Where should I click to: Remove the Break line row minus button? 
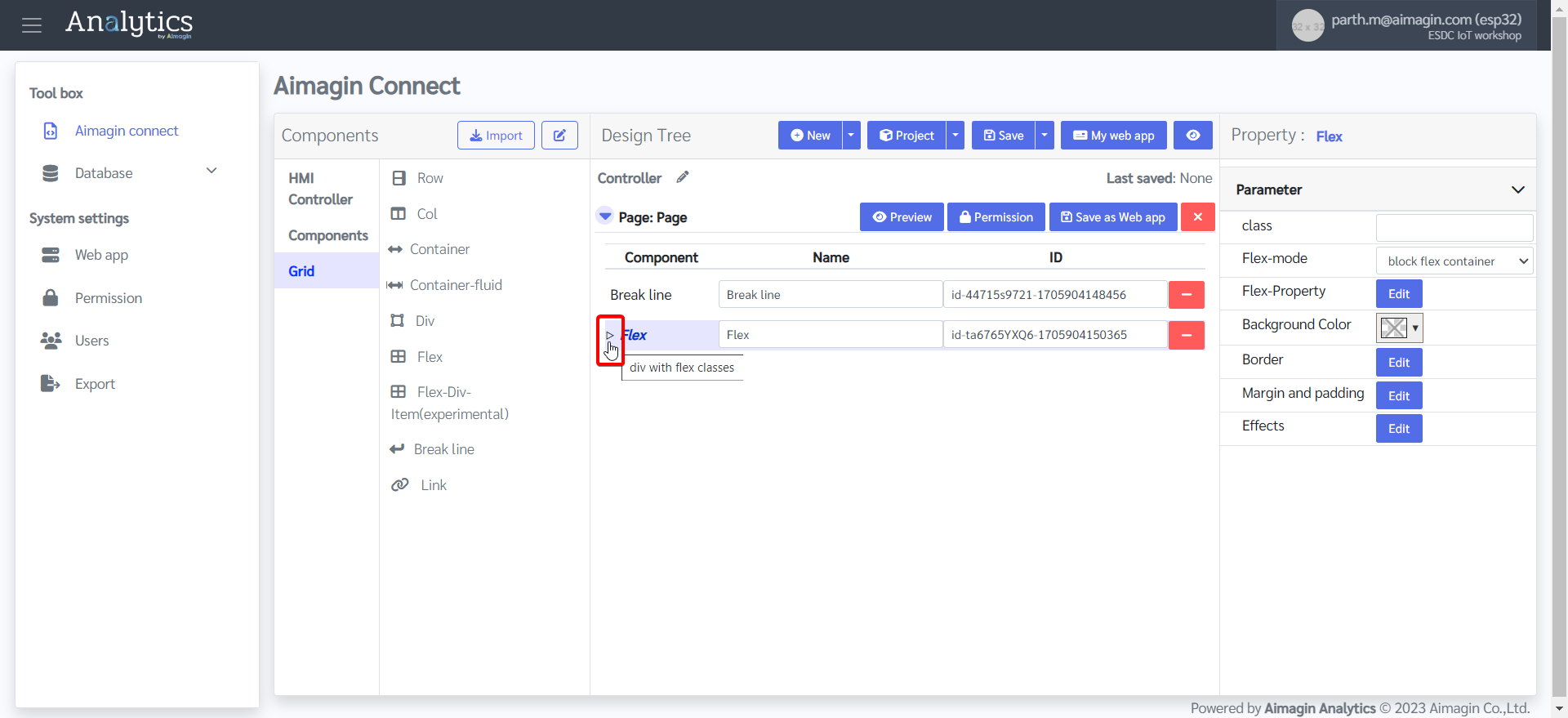1187,294
